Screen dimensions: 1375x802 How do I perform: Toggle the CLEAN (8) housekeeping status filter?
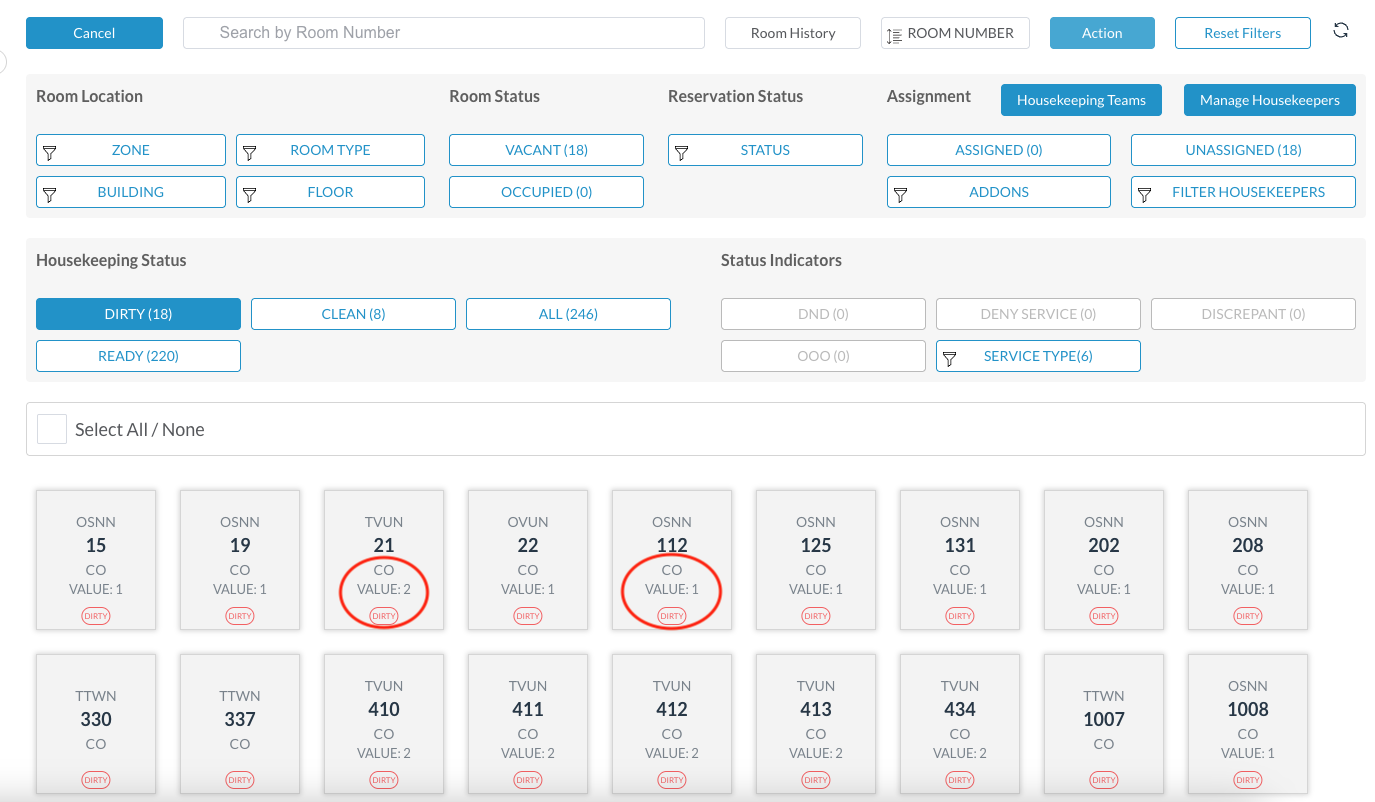pyautogui.click(x=352, y=313)
